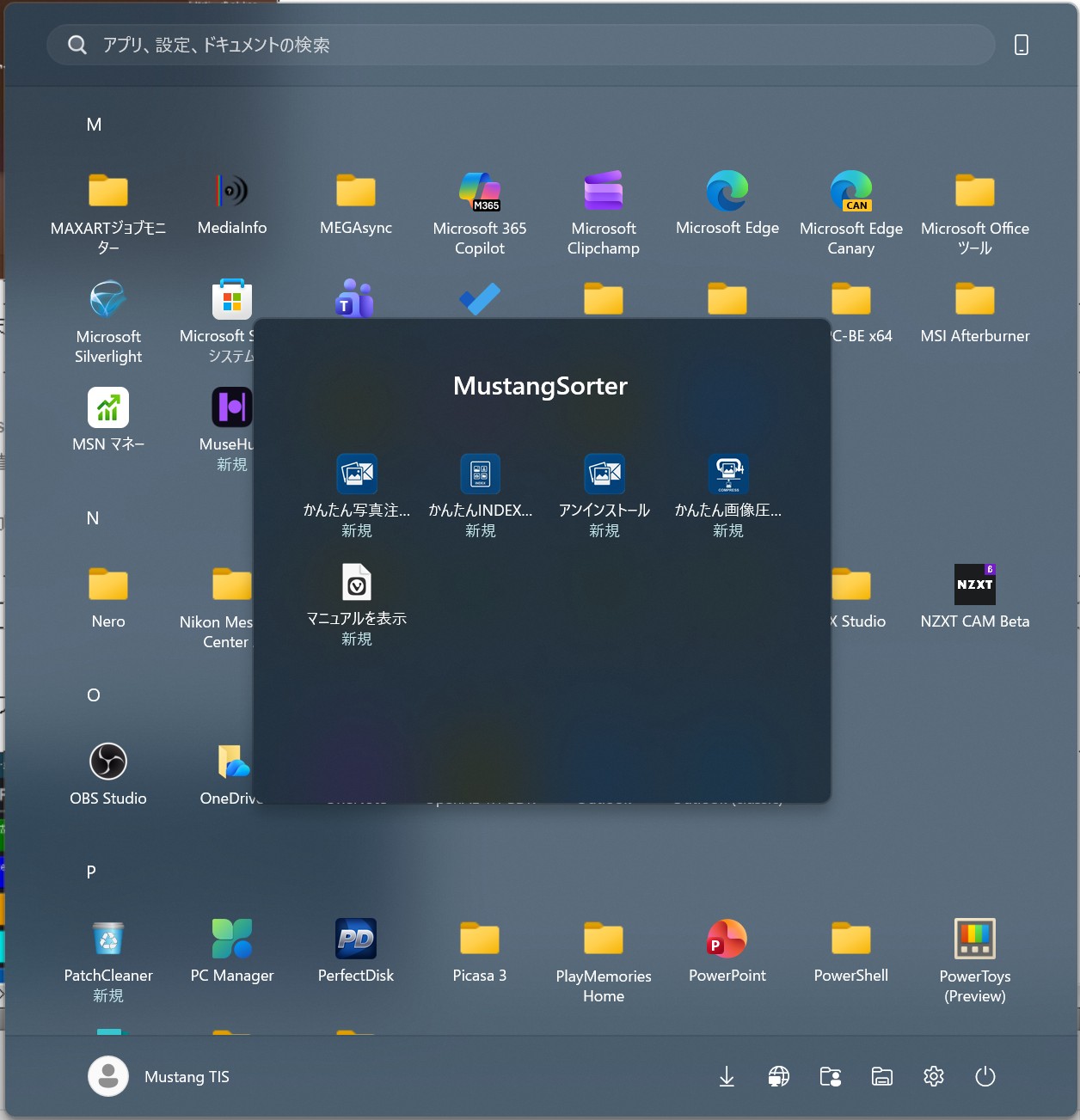Image resolution: width=1080 pixels, height=1120 pixels.
Task: Click letter heading O
Action: 94,695
